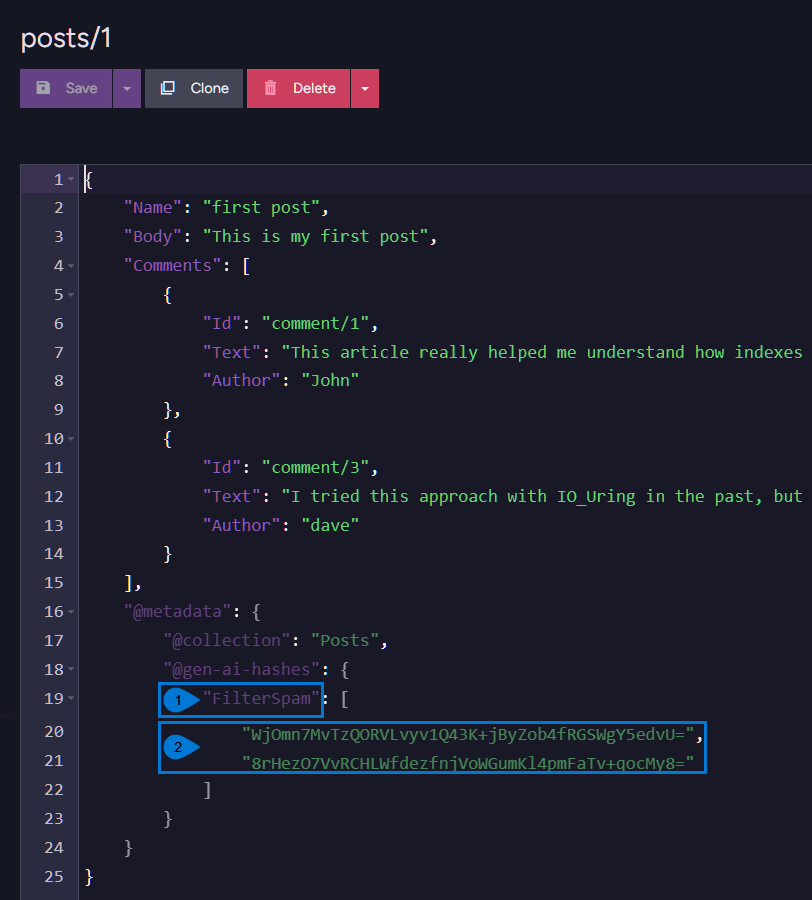Click the "Text" key on line 12
Screen dimensions: 812x900
click(x=231, y=496)
